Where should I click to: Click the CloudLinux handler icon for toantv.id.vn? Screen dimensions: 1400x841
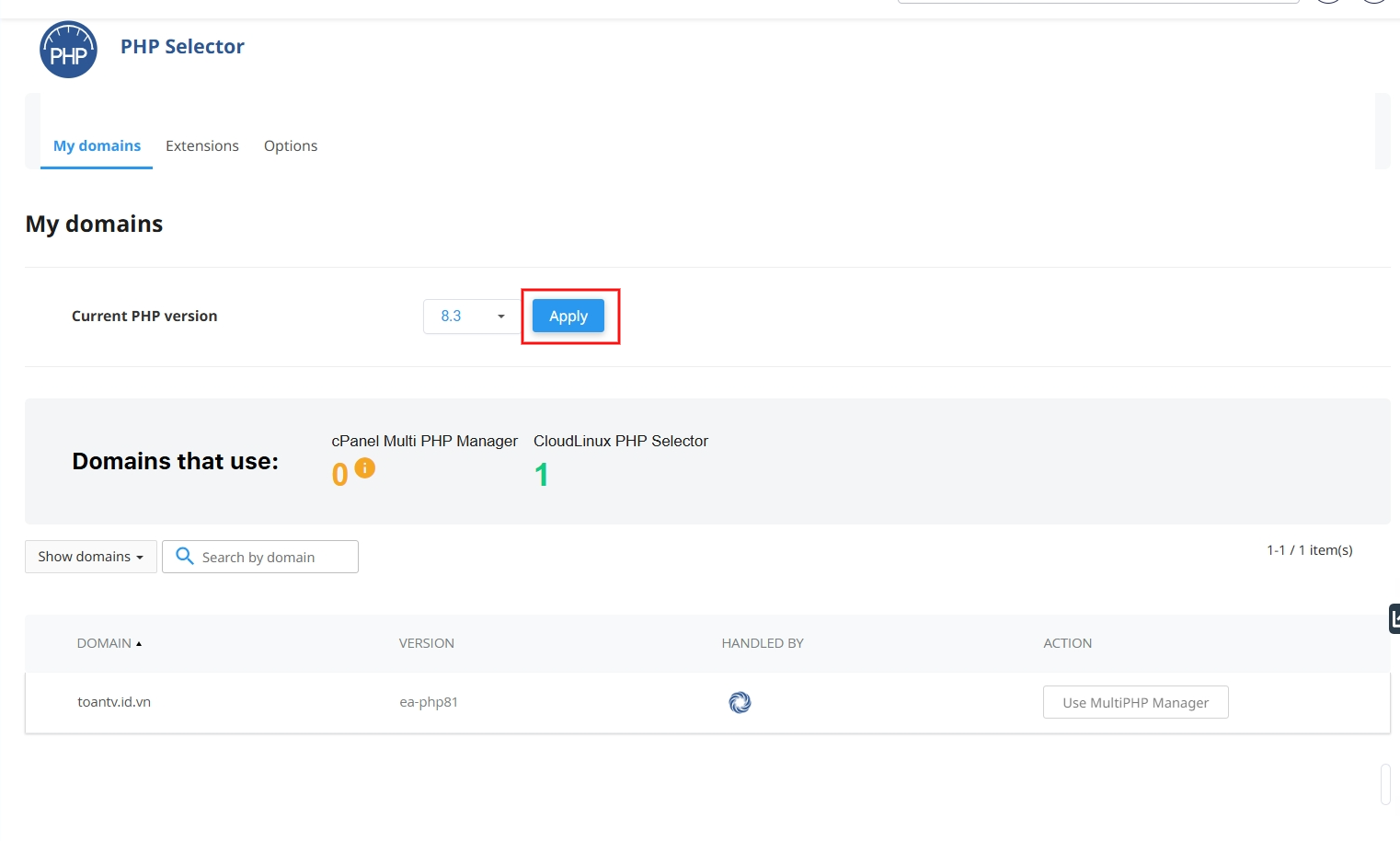tap(740, 703)
